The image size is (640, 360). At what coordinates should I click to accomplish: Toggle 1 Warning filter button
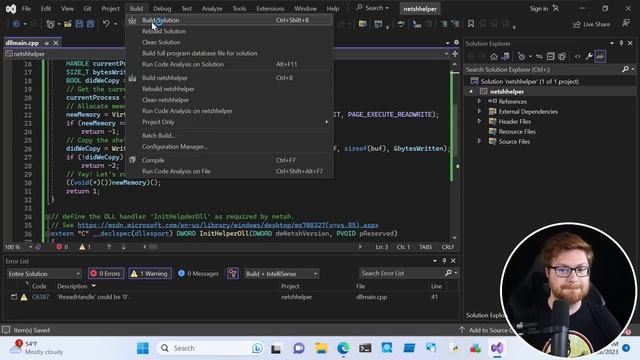(150, 273)
